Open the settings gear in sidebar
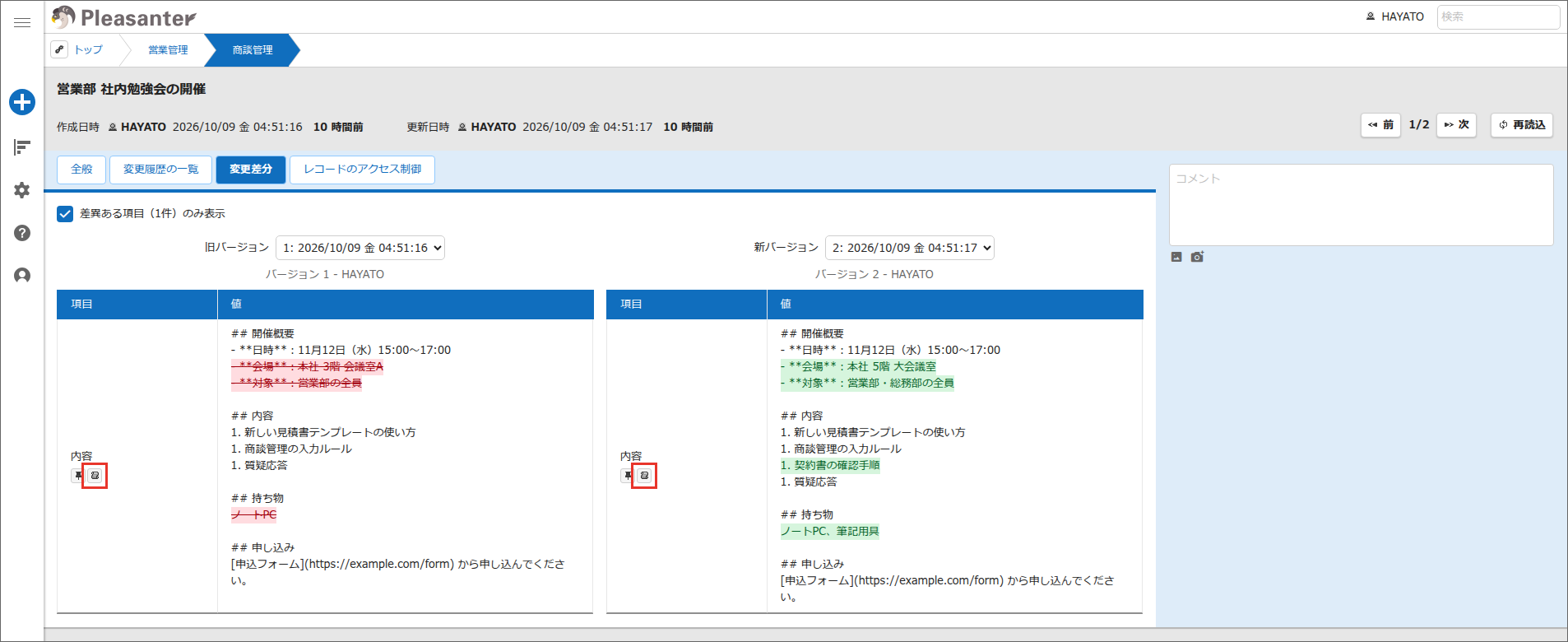The height and width of the screenshot is (642, 1568). pyautogui.click(x=22, y=190)
